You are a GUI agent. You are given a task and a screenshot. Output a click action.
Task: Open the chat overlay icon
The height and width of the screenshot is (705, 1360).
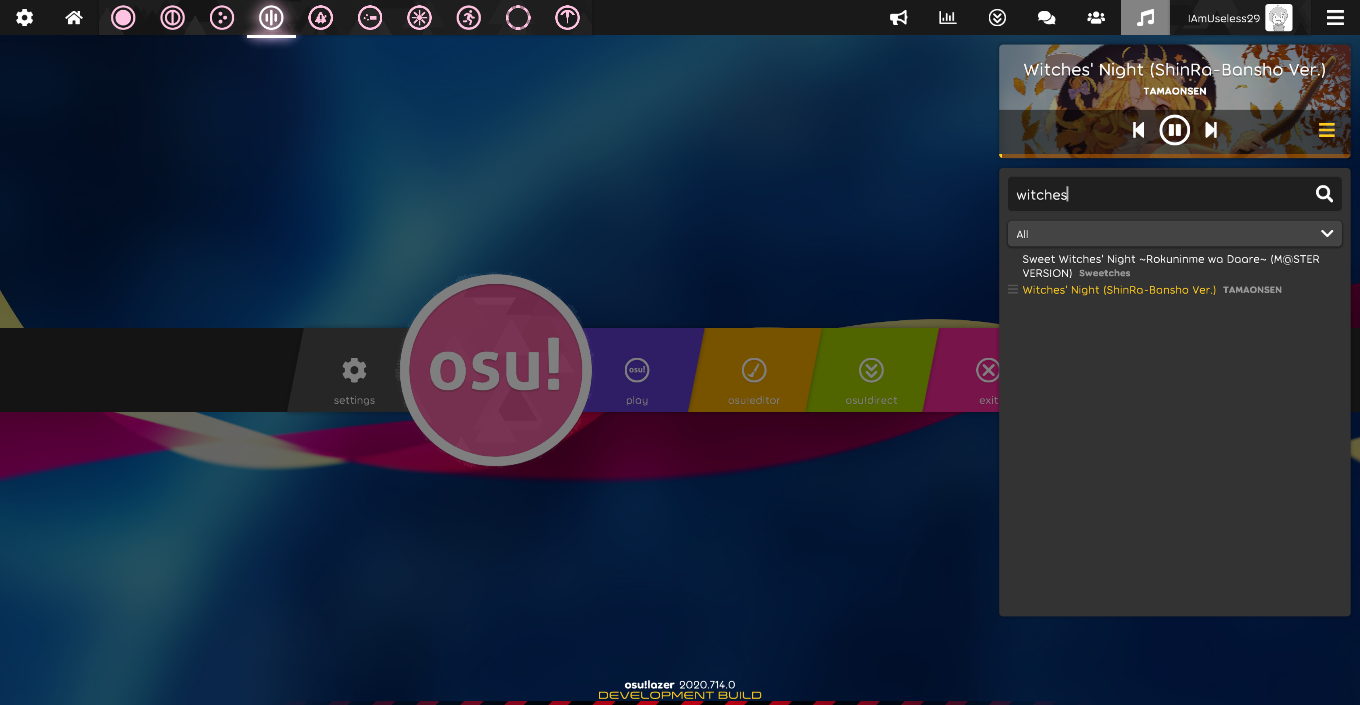coord(1046,17)
